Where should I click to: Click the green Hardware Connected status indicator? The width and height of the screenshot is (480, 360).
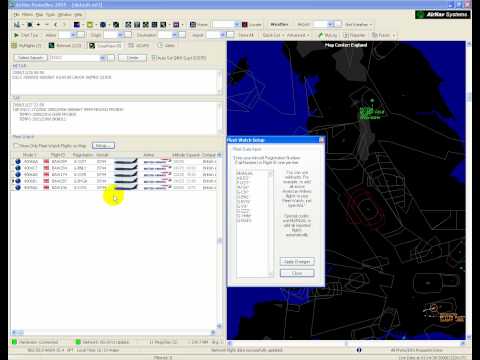click(14, 342)
